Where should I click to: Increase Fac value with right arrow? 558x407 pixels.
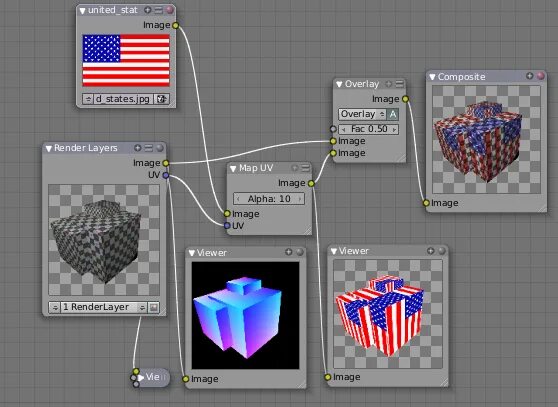coord(394,130)
